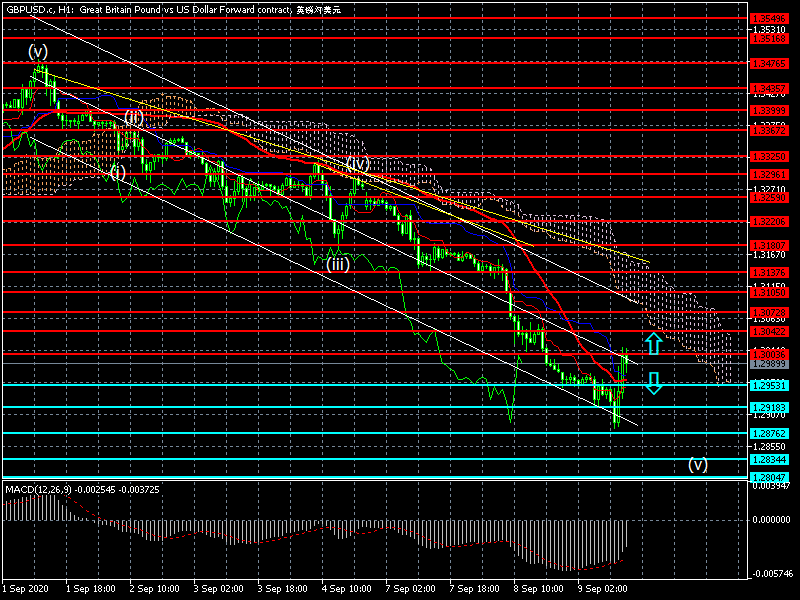Click the 1.35310 price axis value
This screenshot has width=800, height=600.
click(x=769, y=29)
